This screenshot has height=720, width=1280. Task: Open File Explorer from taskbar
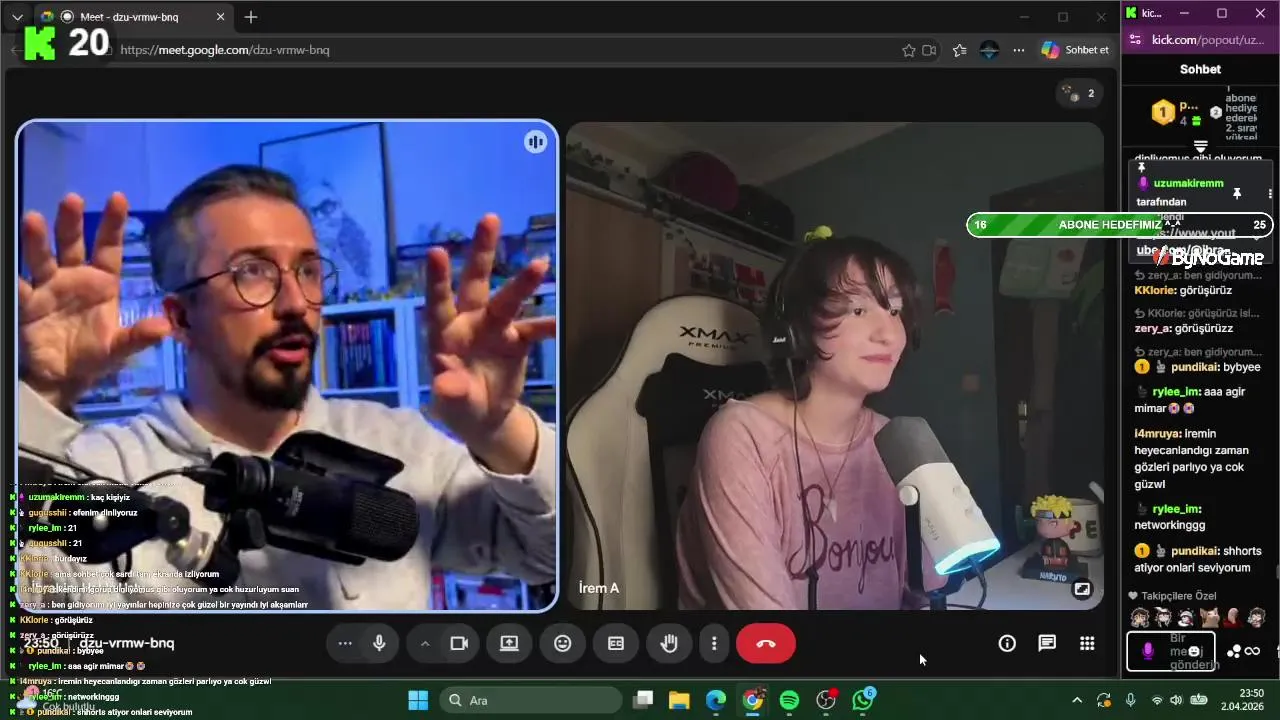pyautogui.click(x=679, y=700)
